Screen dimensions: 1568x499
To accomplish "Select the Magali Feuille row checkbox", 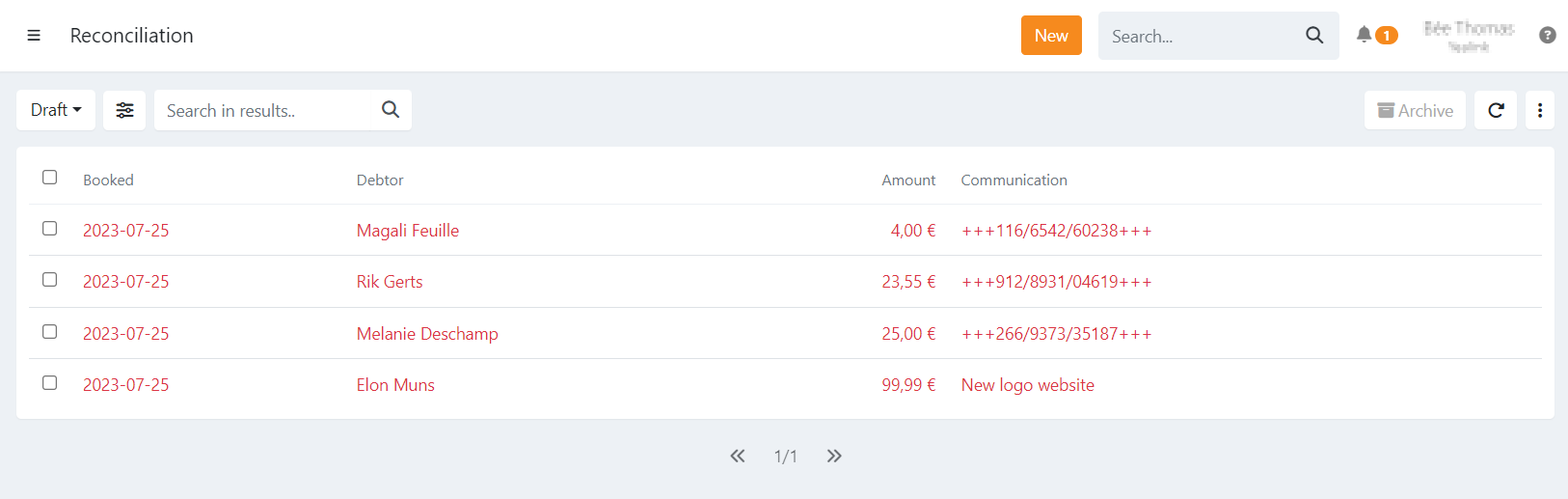I will [x=50, y=229].
